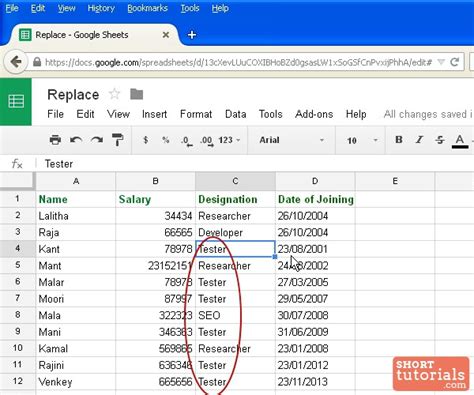Open the Sheets Edit menu

[85, 114]
